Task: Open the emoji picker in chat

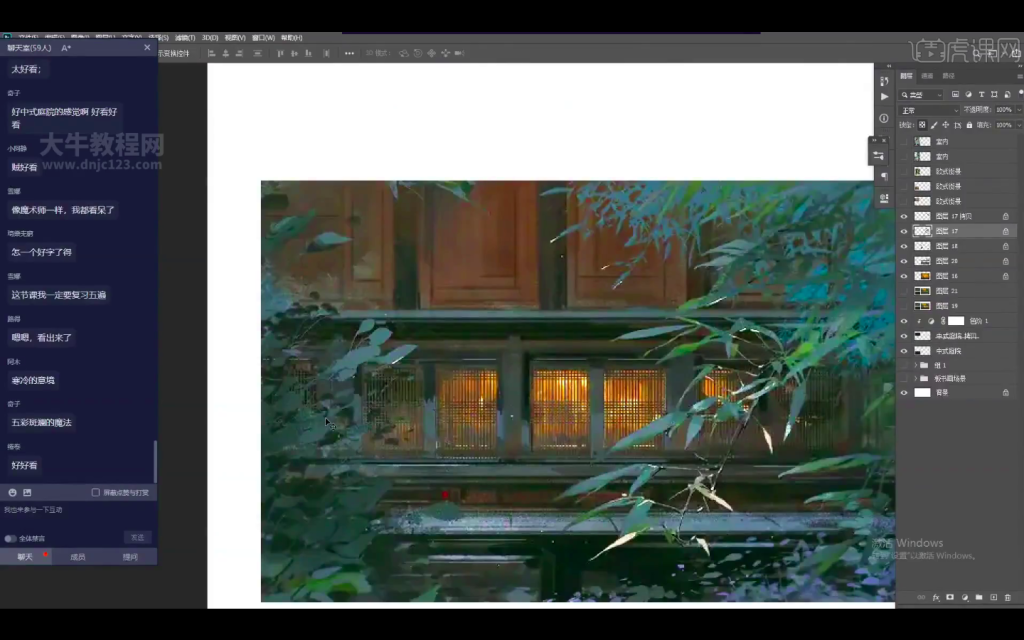Action: [13, 492]
